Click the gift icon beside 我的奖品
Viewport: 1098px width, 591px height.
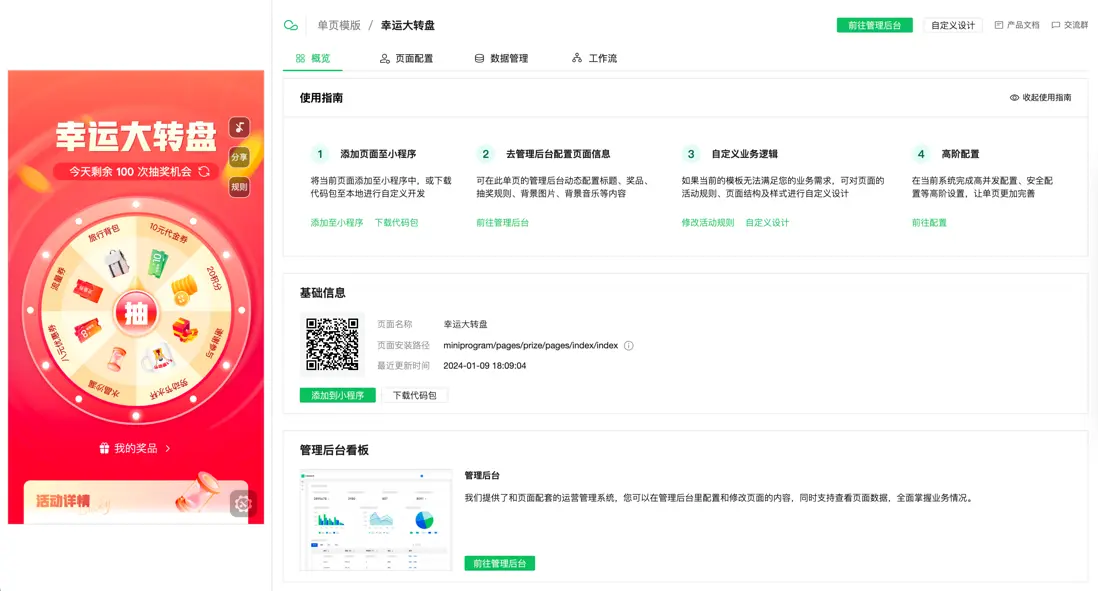(104, 448)
